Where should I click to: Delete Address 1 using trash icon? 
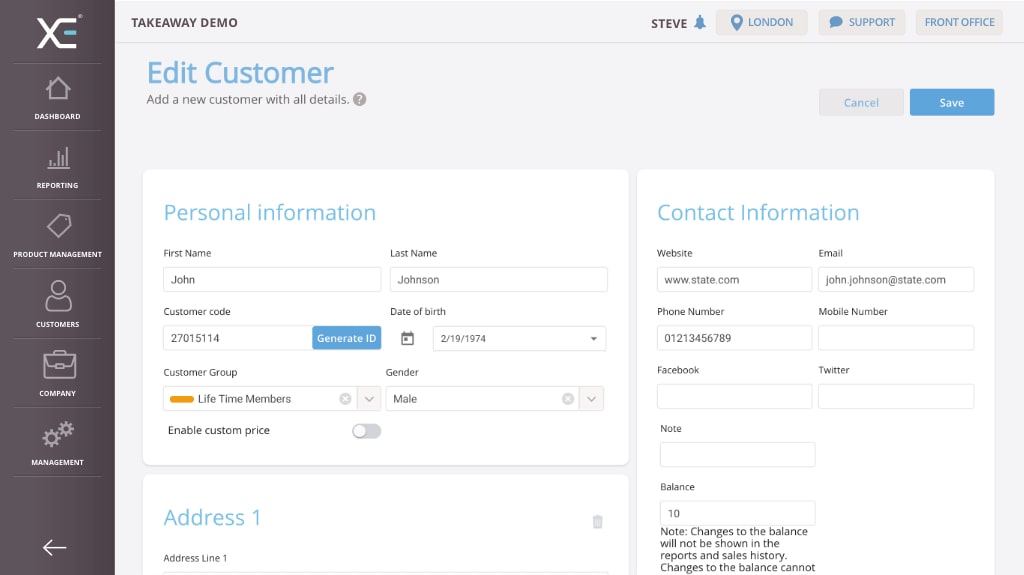(x=598, y=521)
